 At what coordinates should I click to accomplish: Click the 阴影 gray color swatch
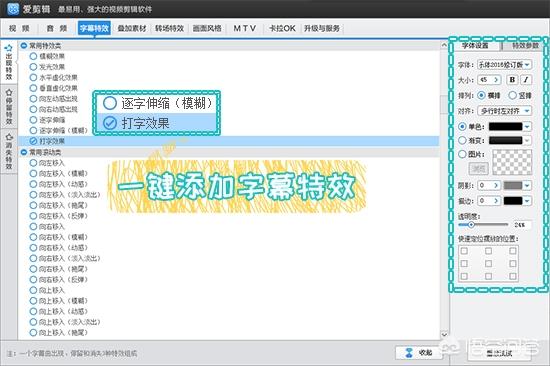click(x=513, y=185)
